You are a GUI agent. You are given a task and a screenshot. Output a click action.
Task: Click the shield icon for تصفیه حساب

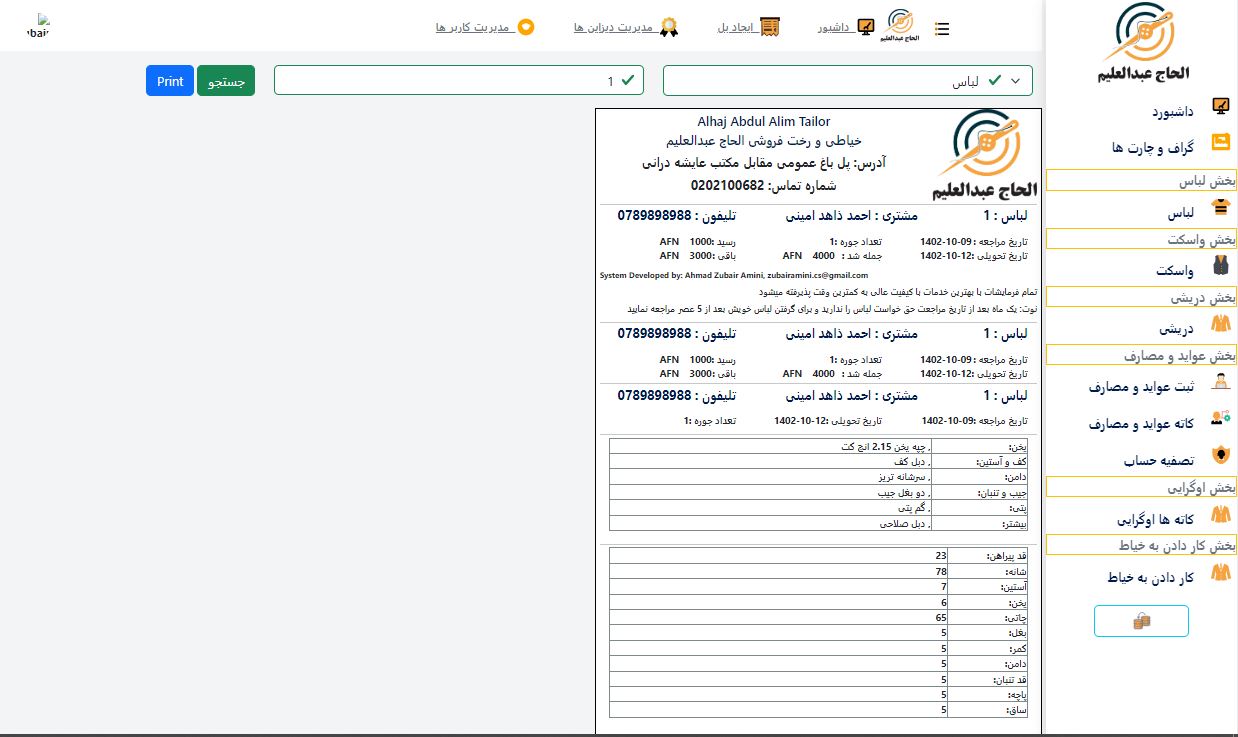click(x=1220, y=455)
